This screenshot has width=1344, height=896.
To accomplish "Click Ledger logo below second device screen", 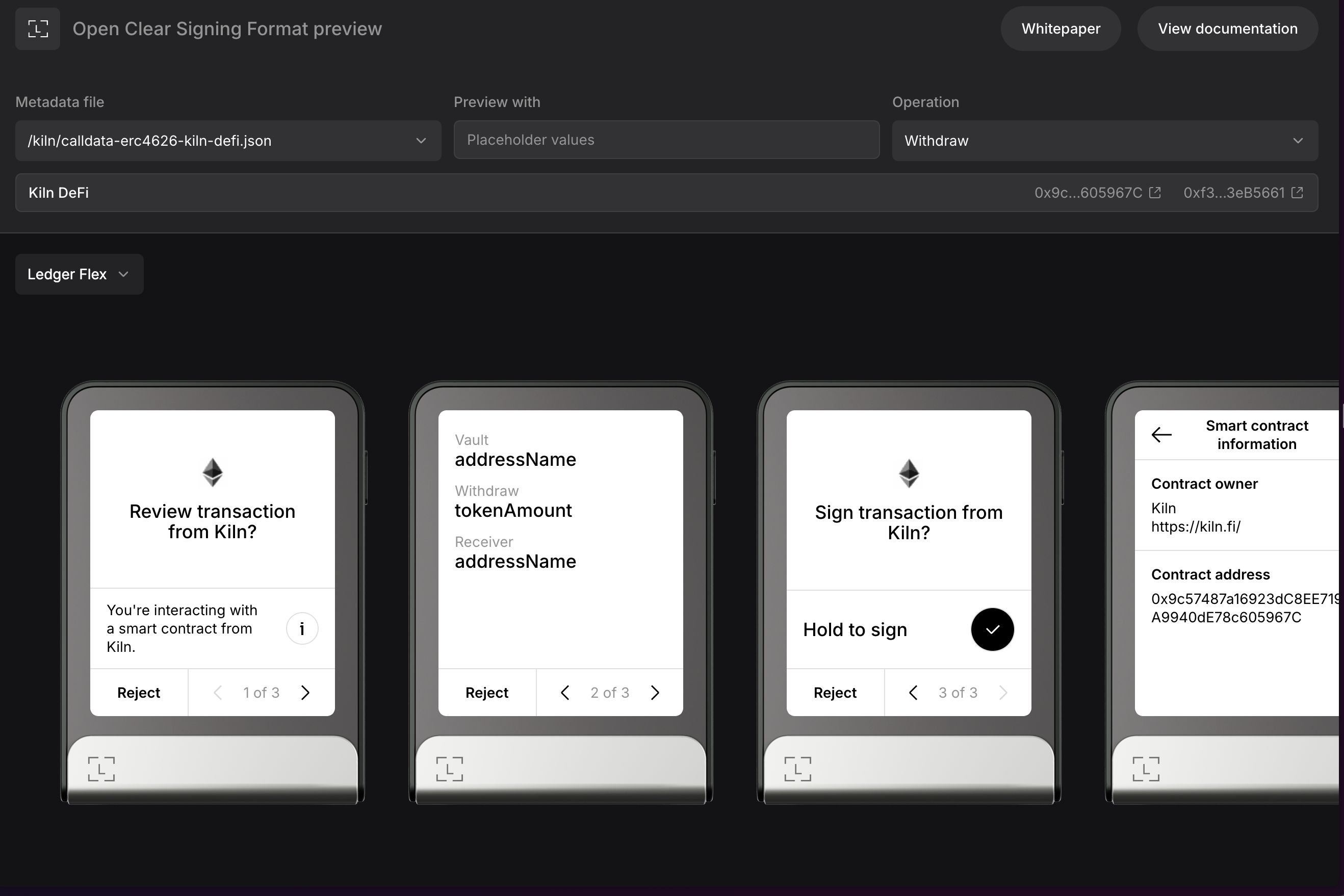I will pos(449,769).
